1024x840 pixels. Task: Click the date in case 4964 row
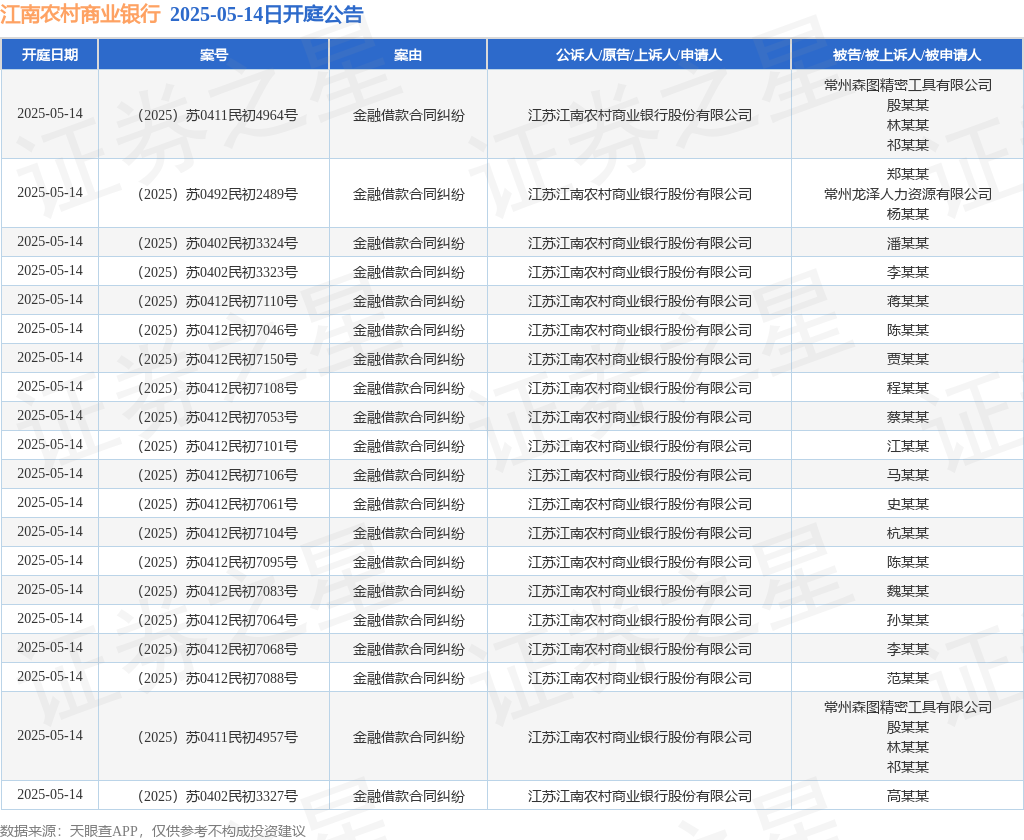coord(50,114)
